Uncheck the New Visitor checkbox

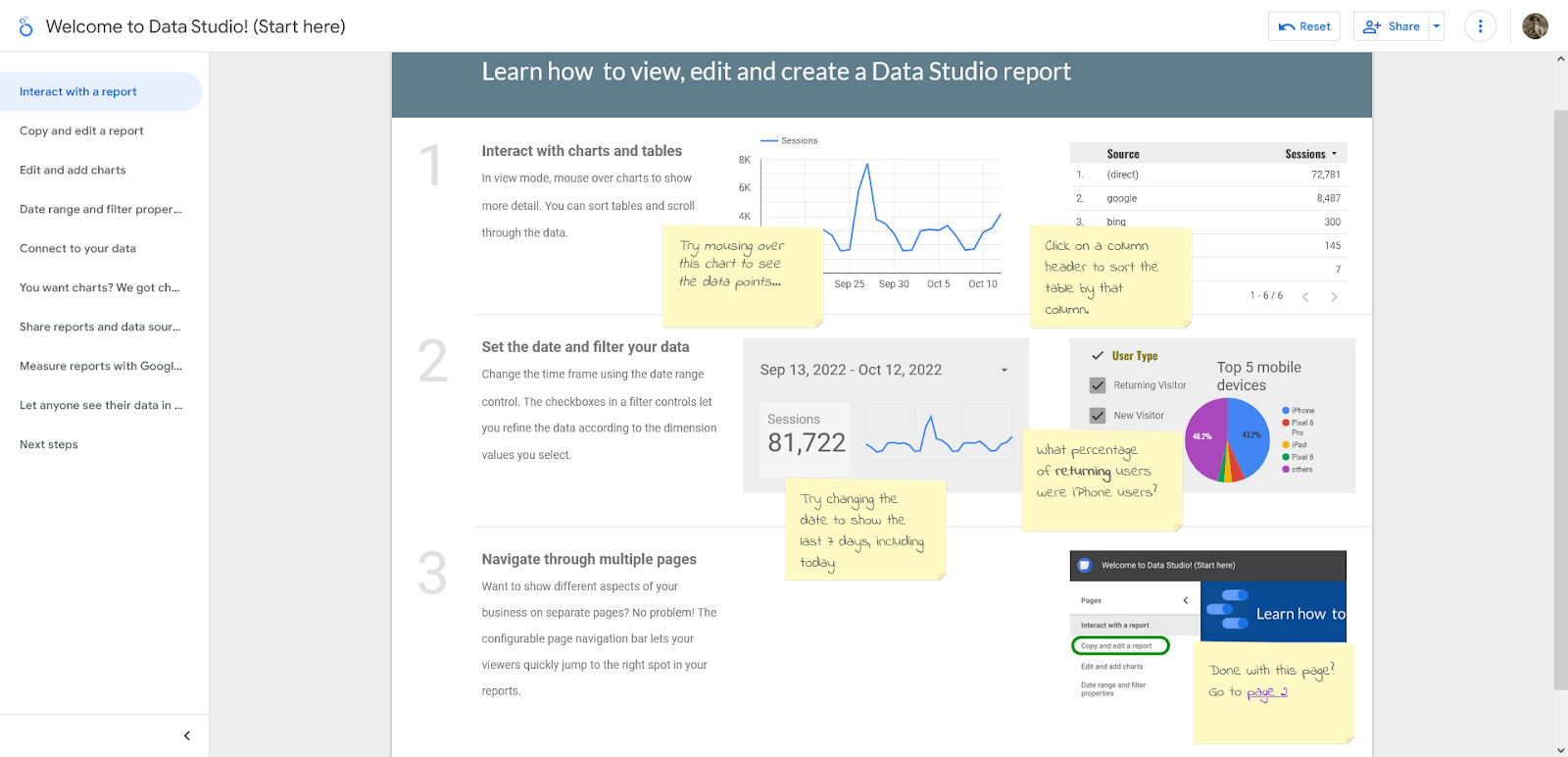coord(1098,416)
